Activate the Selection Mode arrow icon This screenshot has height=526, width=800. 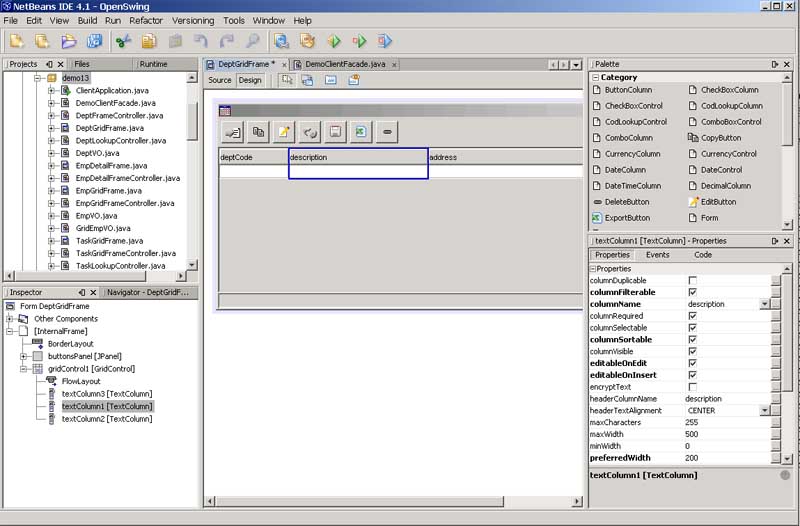(x=287, y=80)
